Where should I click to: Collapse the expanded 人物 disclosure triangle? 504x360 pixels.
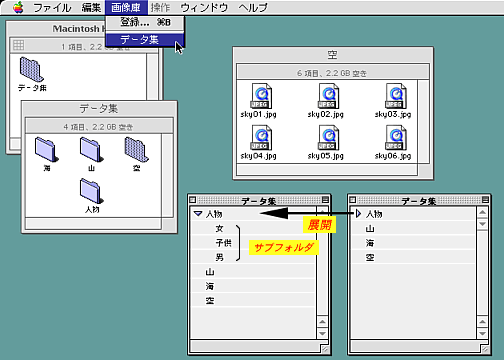(198, 213)
